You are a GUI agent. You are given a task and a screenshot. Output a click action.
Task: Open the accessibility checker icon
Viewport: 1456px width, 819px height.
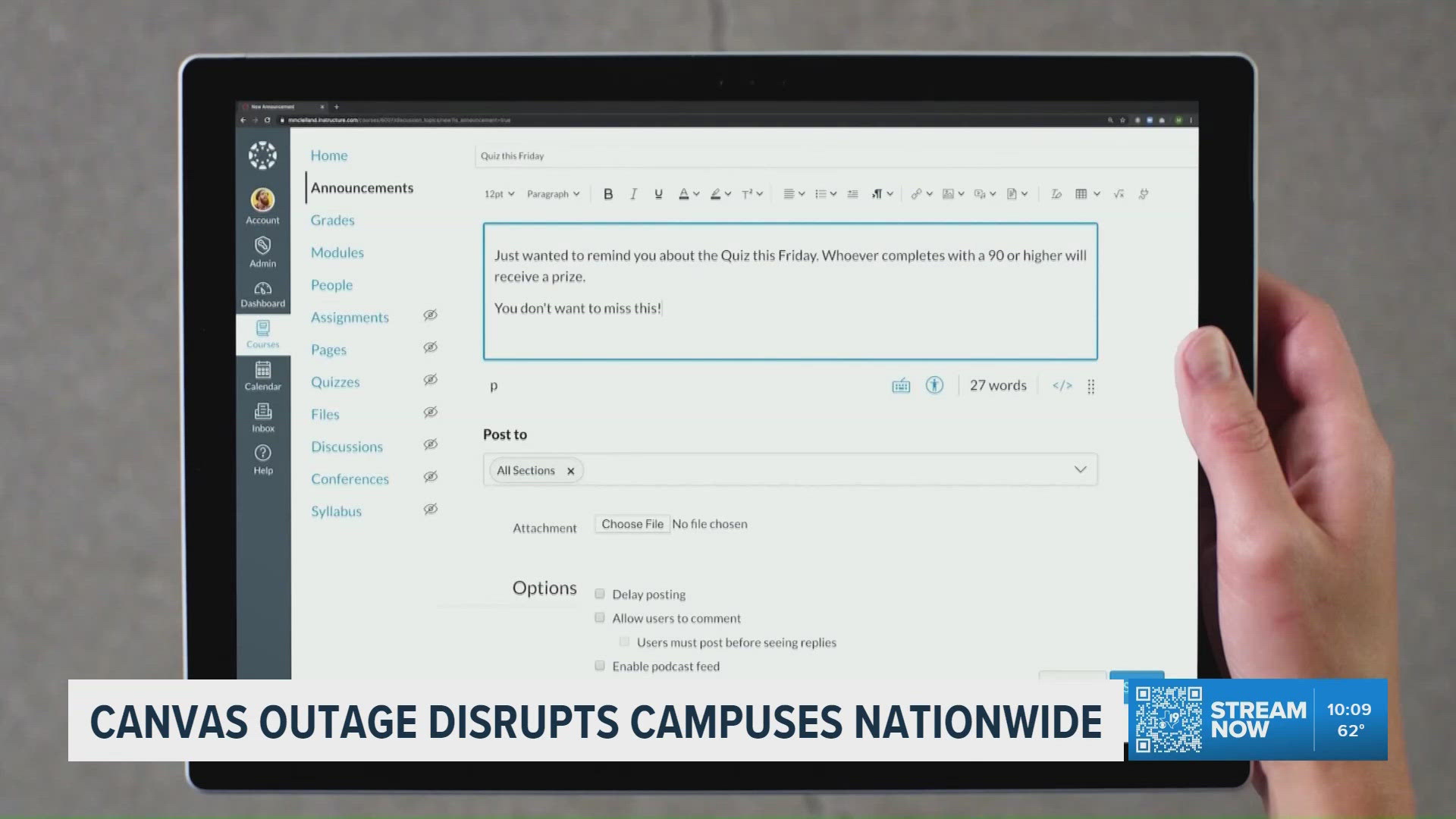coord(934,385)
